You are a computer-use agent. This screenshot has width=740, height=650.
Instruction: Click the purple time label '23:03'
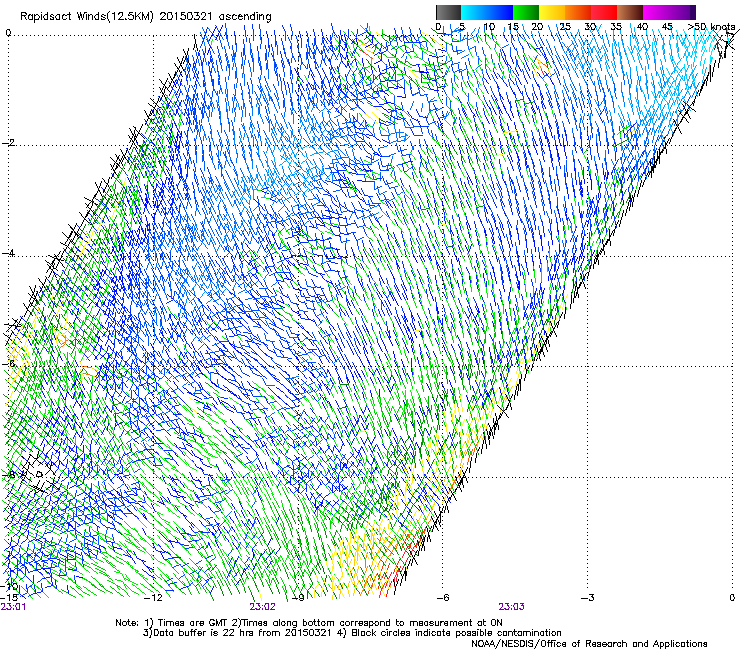511,607
